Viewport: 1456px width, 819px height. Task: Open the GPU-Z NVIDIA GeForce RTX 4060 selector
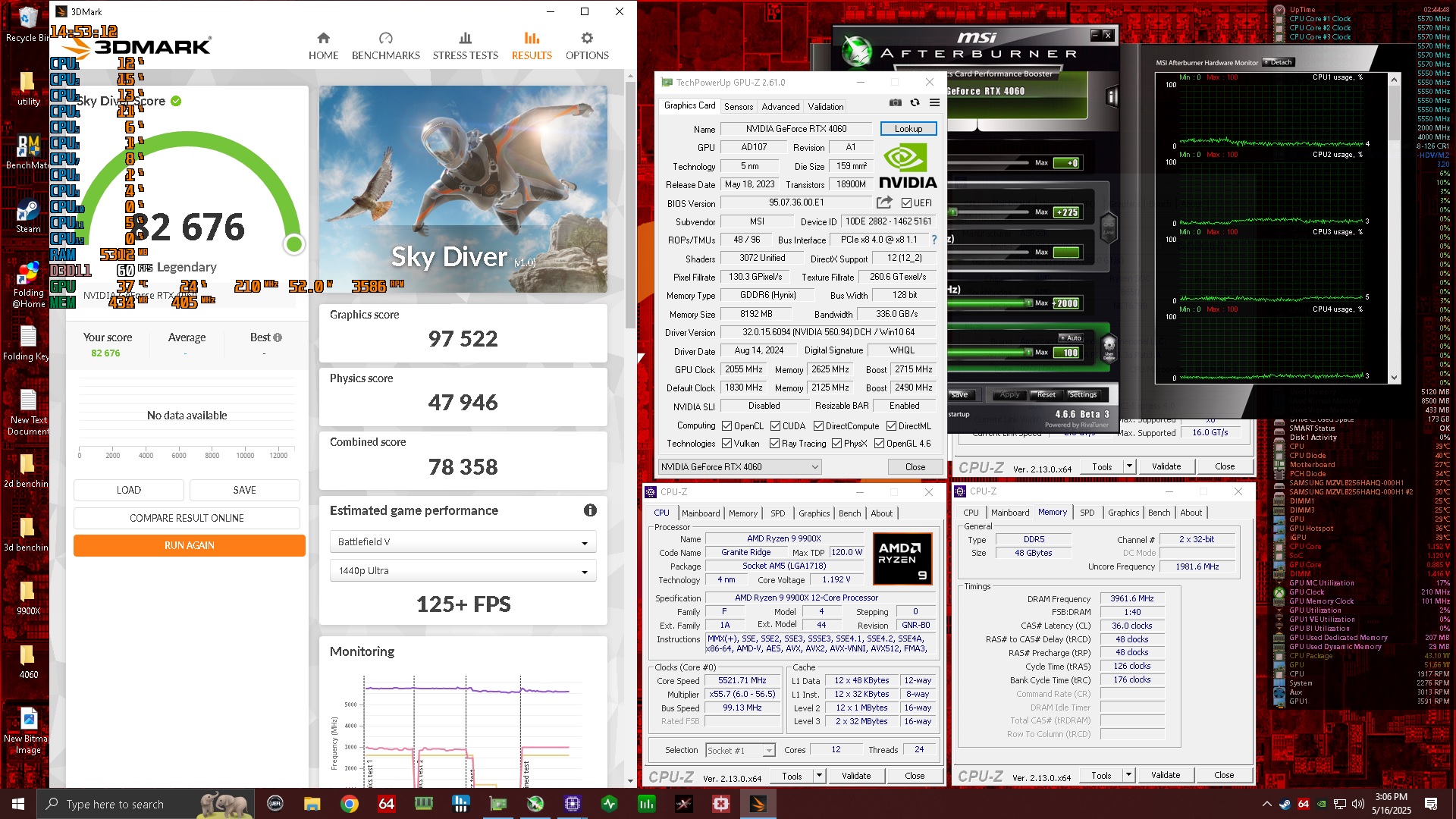pyautogui.click(x=739, y=467)
